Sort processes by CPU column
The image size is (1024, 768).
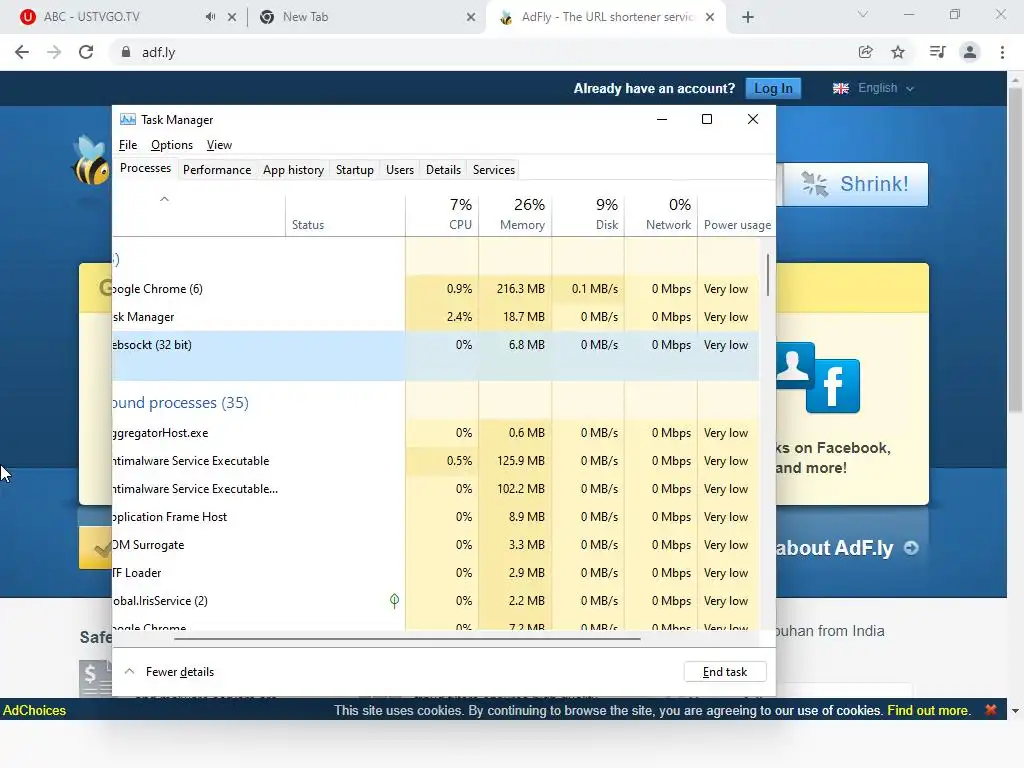(x=442, y=214)
